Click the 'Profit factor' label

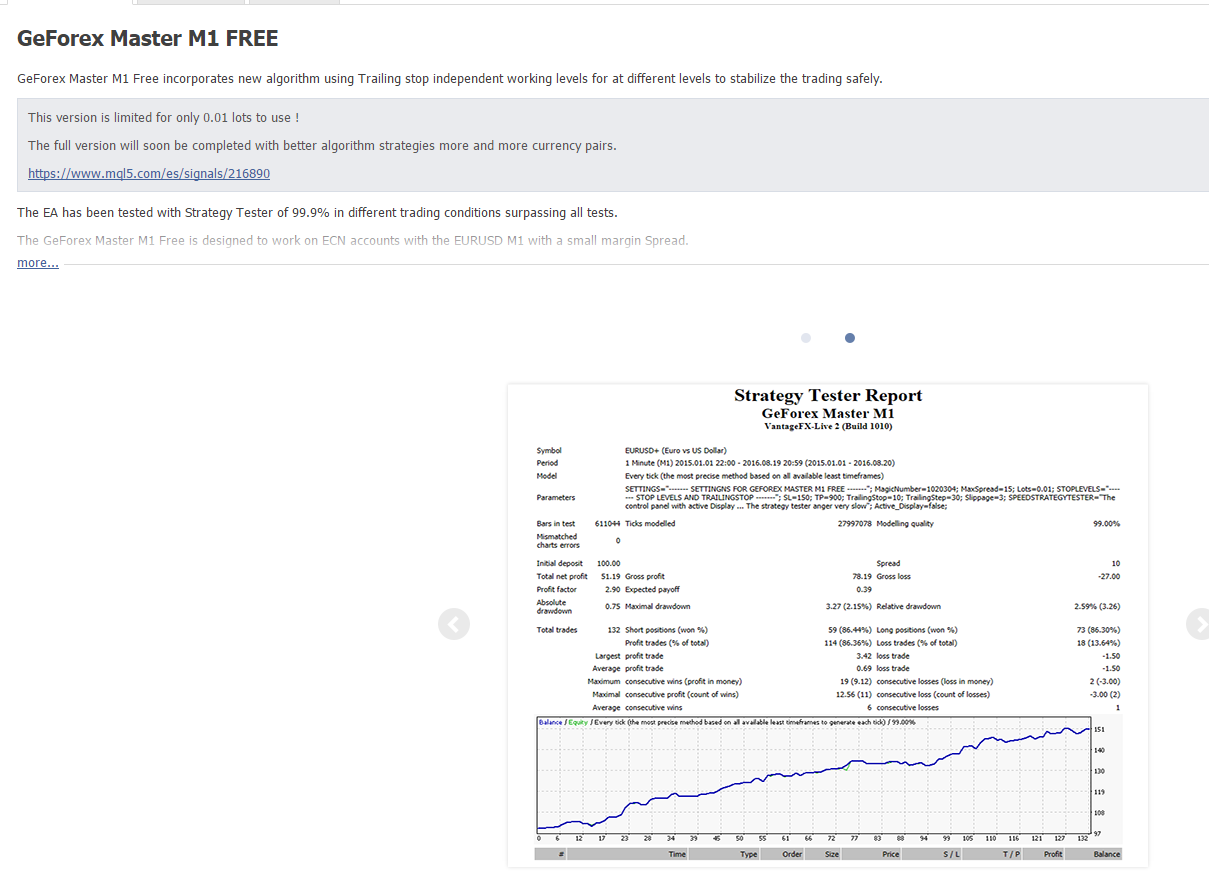[557, 589]
